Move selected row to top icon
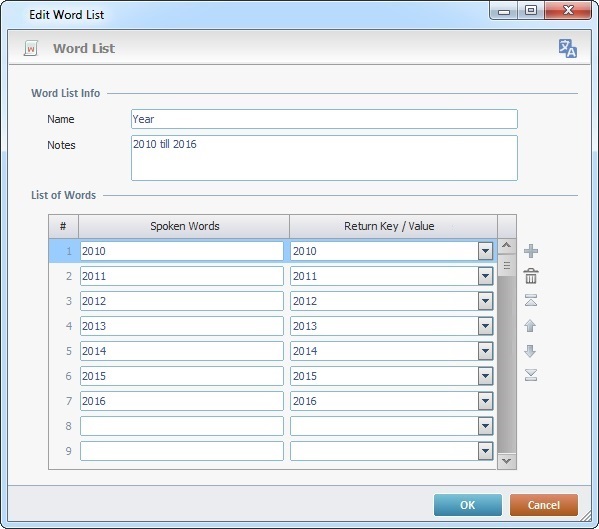Screen dimensions: 599x529 [531, 301]
